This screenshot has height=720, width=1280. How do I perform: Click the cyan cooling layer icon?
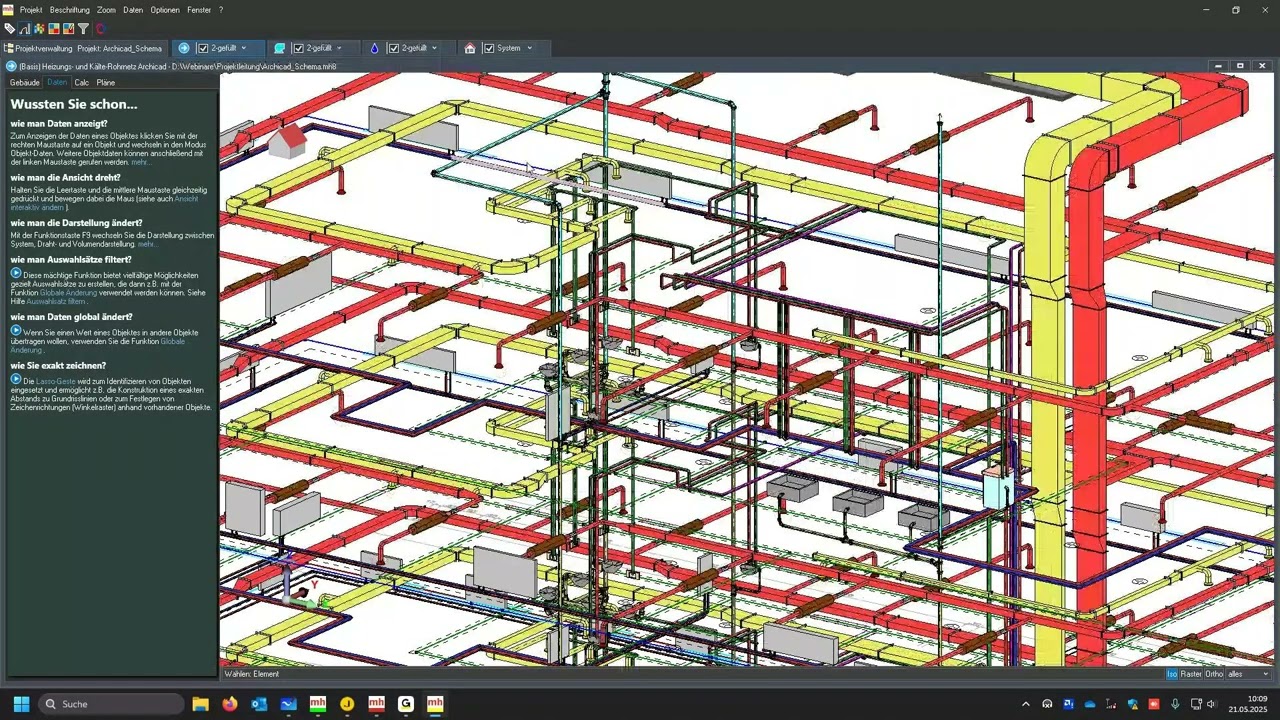pyautogui.click(x=280, y=48)
